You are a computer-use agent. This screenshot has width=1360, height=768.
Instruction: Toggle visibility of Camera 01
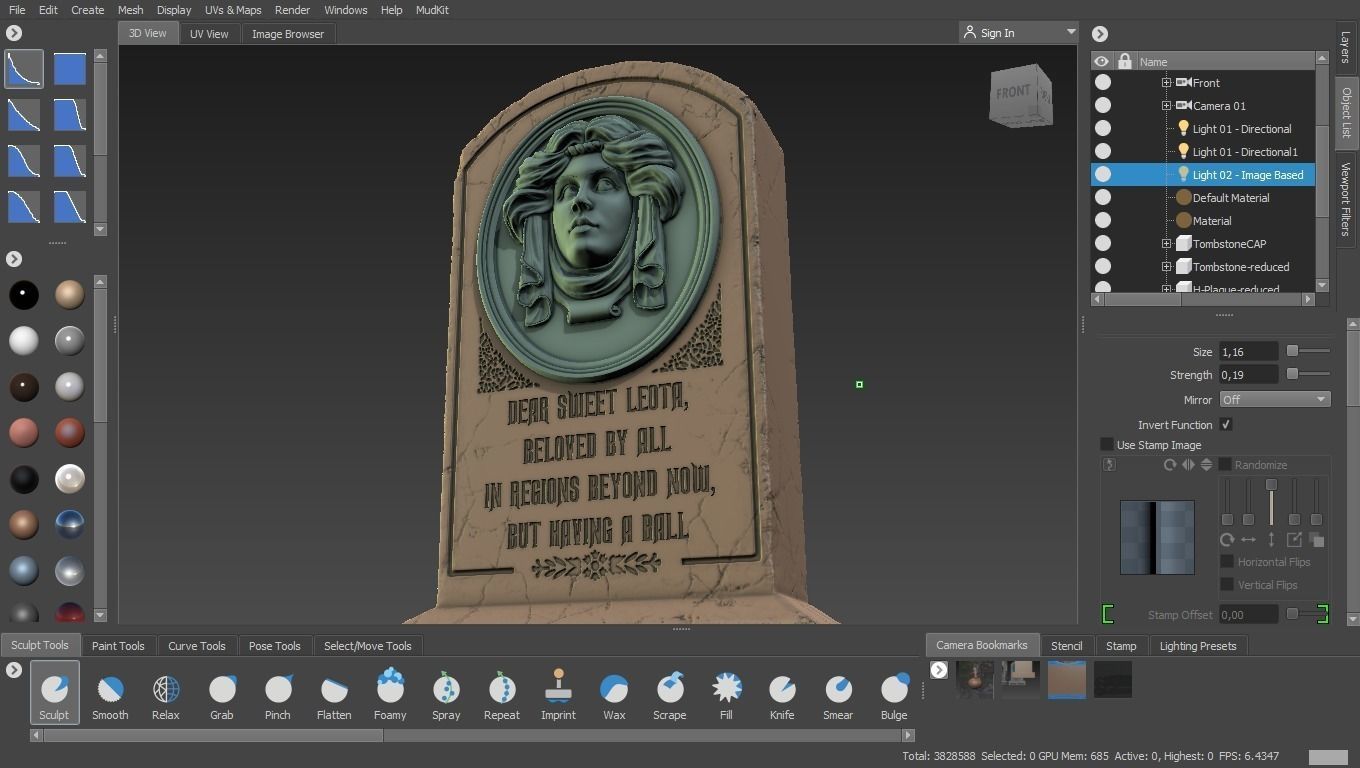tap(1103, 106)
